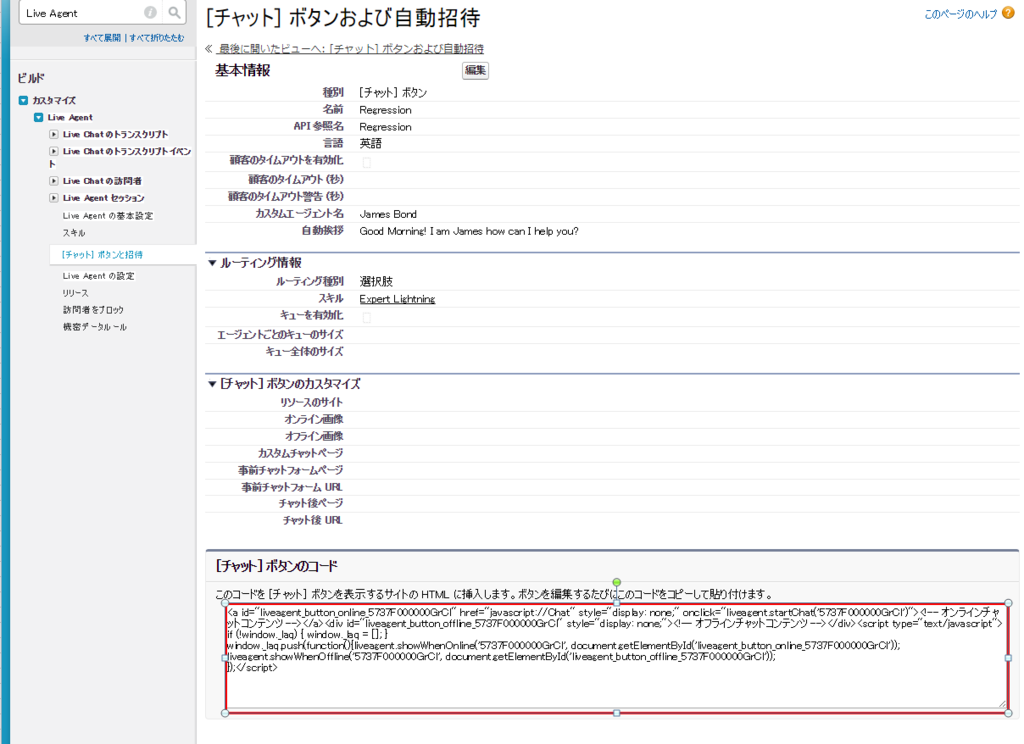The height and width of the screenshot is (744, 1024).
Task: Open Live Agent の基本設定
Action: click(108, 216)
